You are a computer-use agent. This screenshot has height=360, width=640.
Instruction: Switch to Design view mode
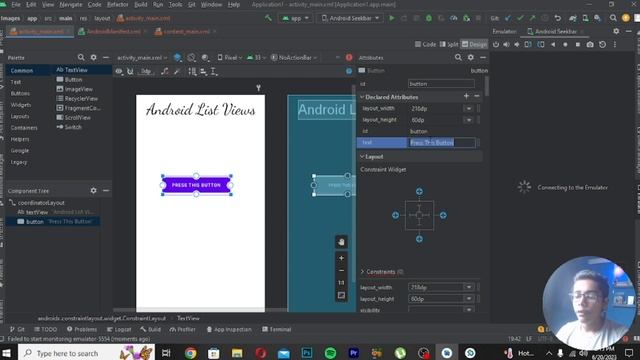474,44
